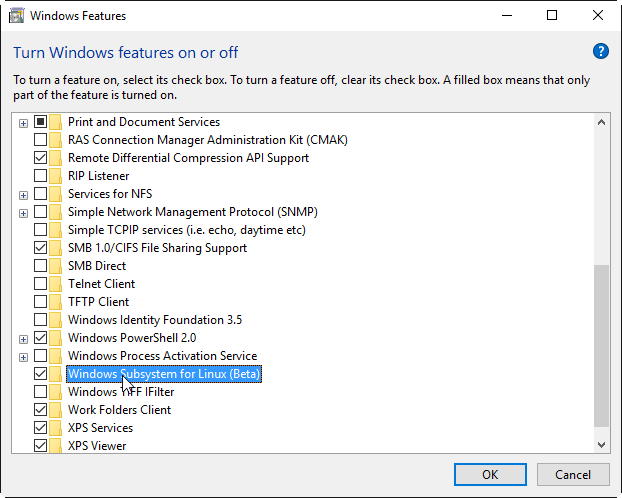Expand the Services for NFS node
Viewport: 622px width, 498px height.
click(23, 195)
